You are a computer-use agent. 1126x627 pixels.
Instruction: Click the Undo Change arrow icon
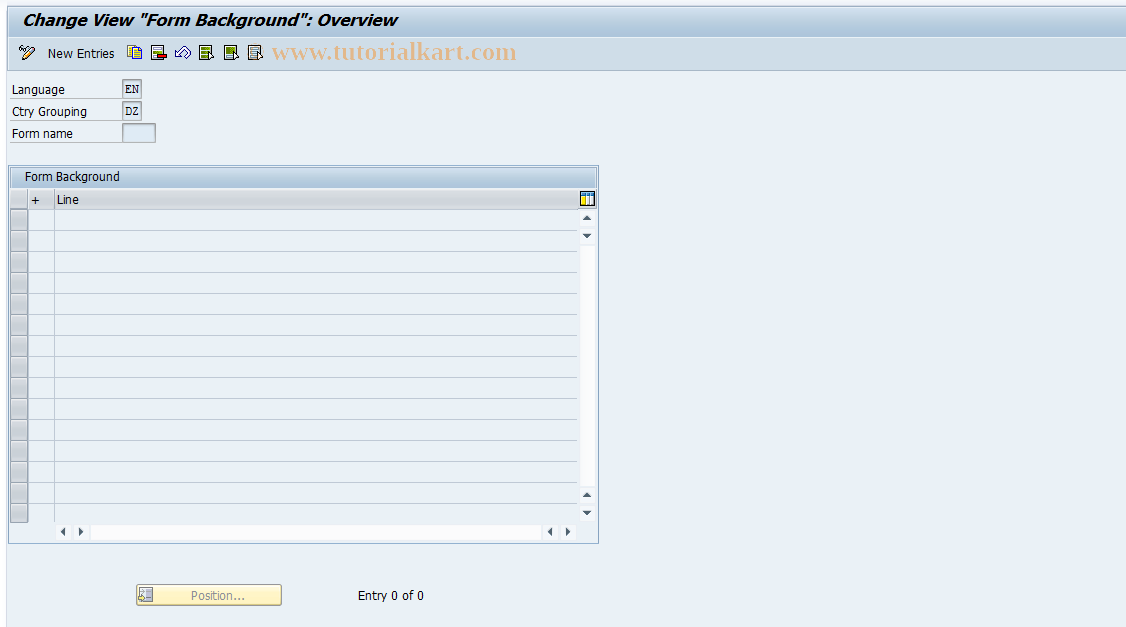point(182,52)
